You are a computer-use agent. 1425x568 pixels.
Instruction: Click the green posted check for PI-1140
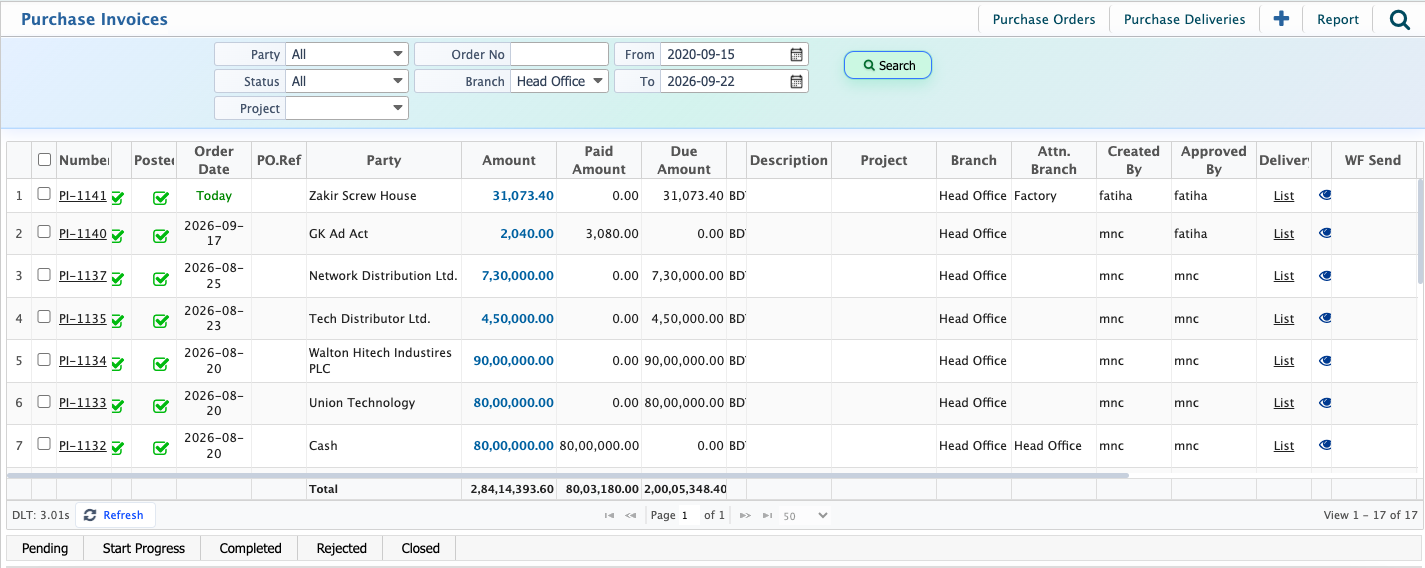pyautogui.click(x=160, y=236)
